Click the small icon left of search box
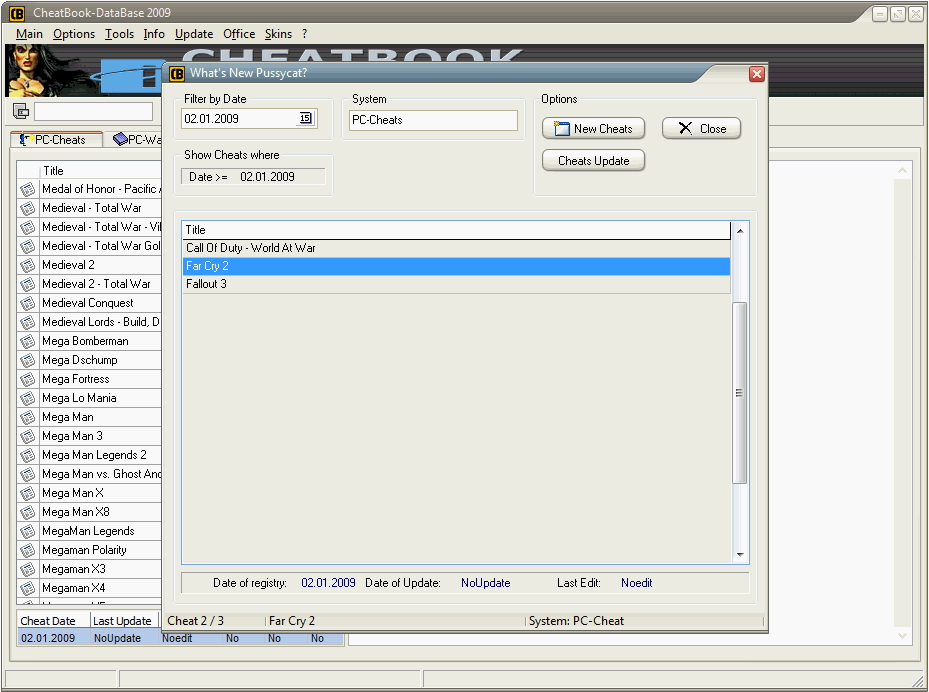The image size is (929, 692). (21, 111)
